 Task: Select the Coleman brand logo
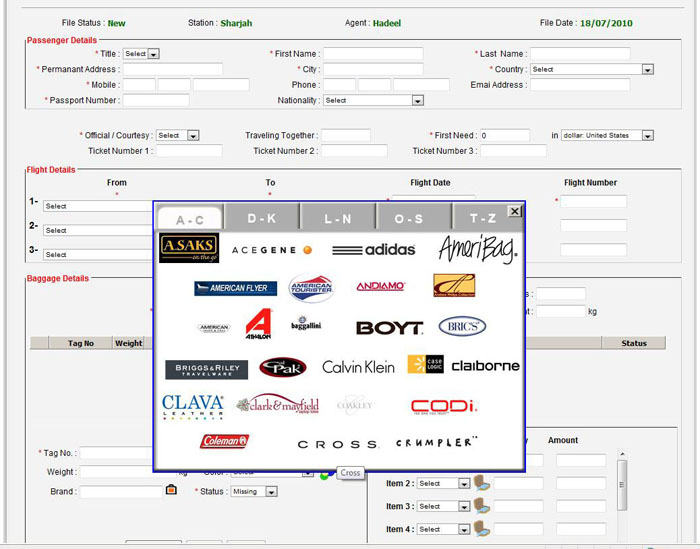coord(224,441)
